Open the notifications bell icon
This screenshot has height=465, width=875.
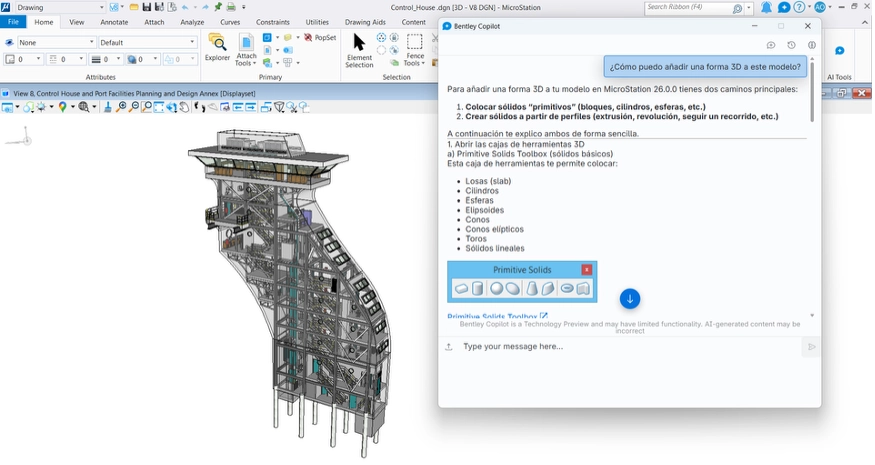tap(767, 7)
